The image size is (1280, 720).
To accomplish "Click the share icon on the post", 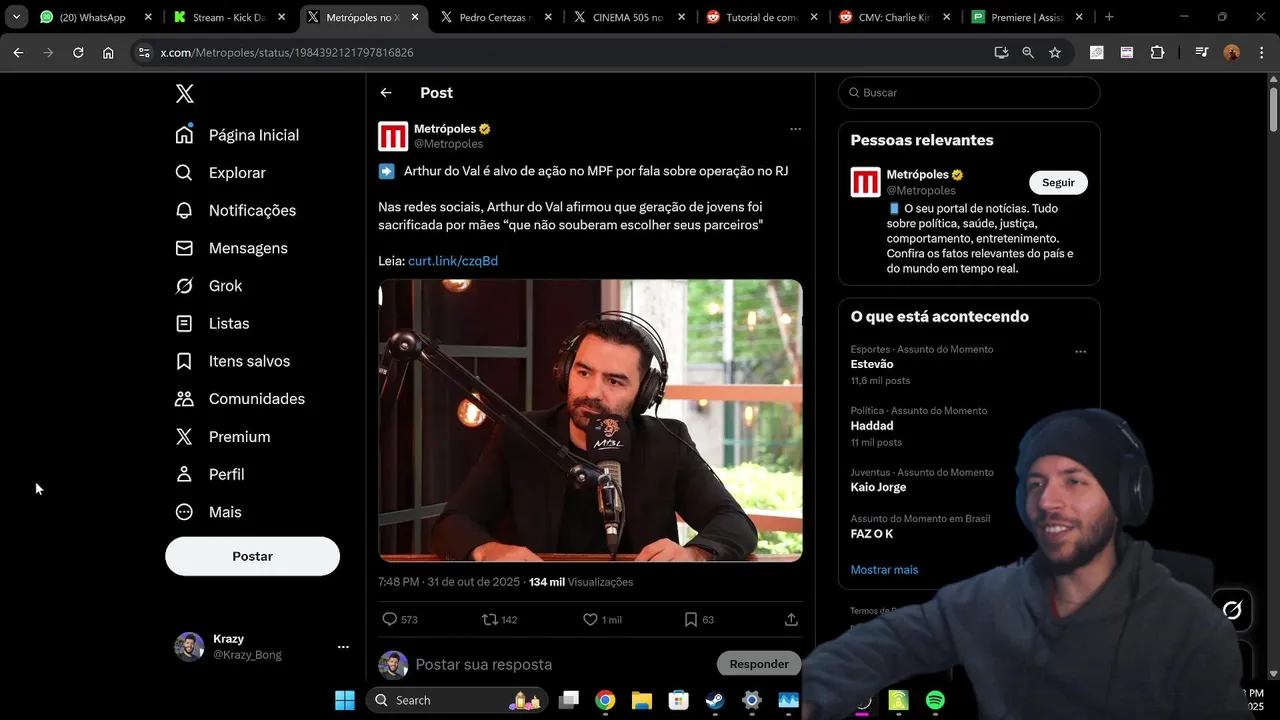I will [x=791, y=619].
